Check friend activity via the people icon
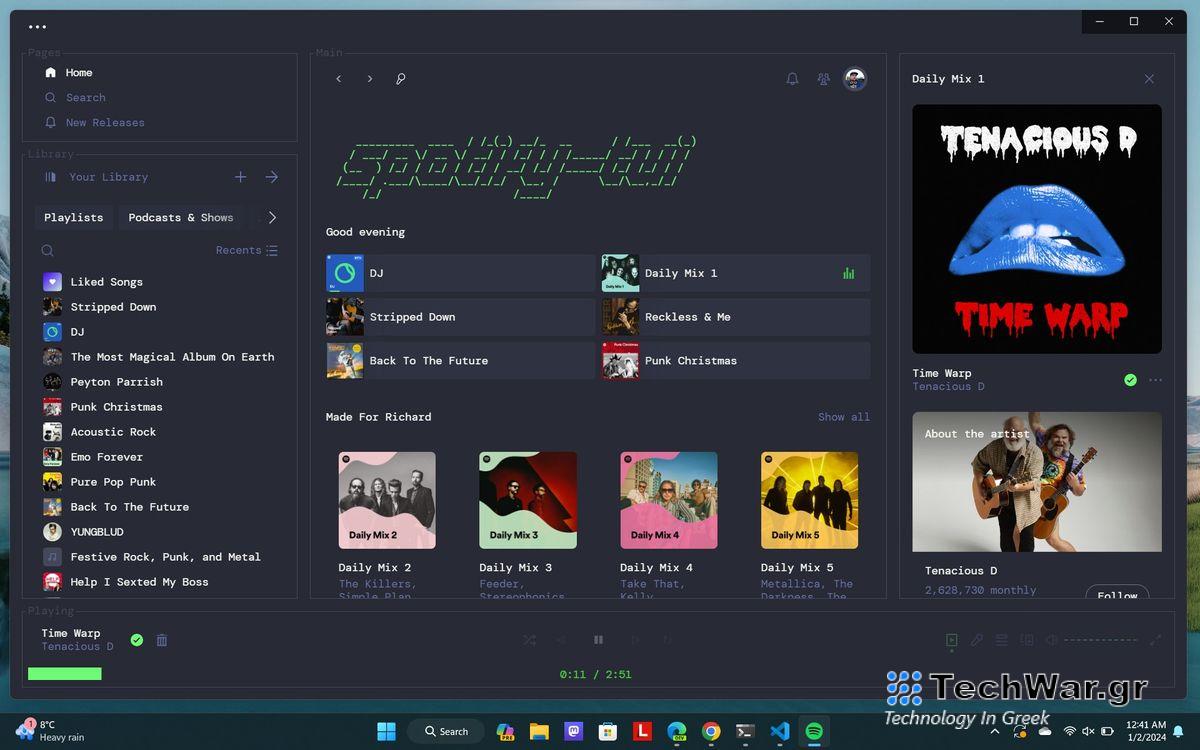Screen dimensions: 1200x750 [x=823, y=78]
